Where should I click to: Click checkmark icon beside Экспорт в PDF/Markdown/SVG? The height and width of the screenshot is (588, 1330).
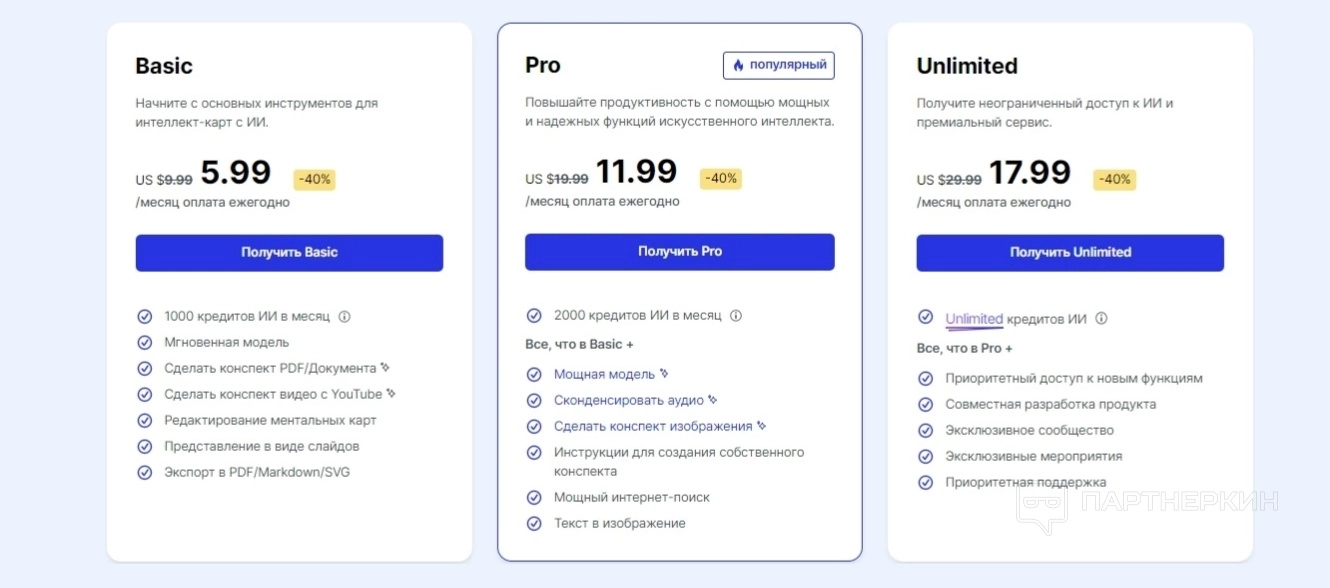(145, 473)
